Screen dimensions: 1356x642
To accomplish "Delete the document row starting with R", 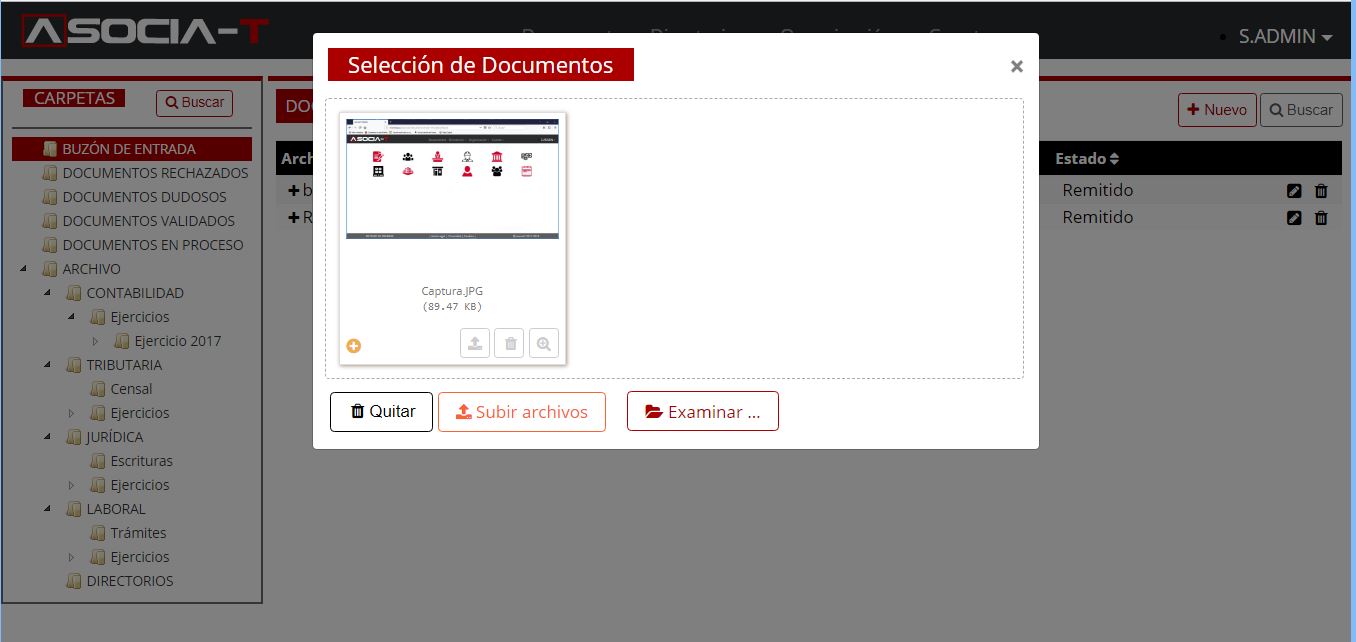I will [1321, 218].
